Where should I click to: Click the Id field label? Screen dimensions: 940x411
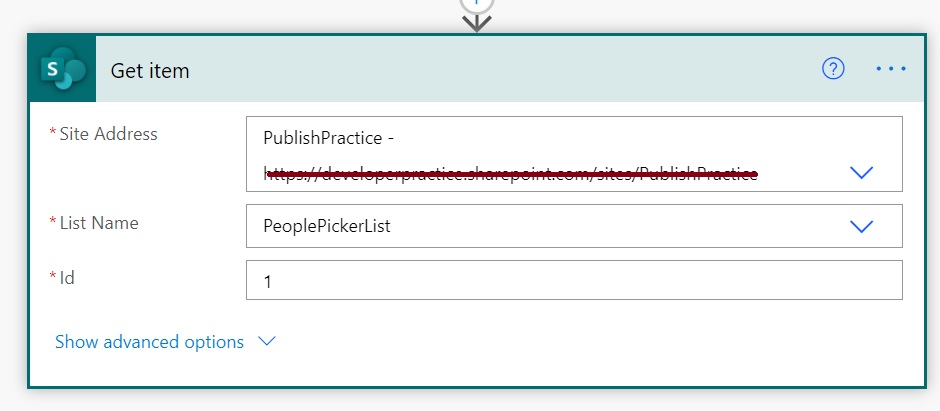pos(67,278)
